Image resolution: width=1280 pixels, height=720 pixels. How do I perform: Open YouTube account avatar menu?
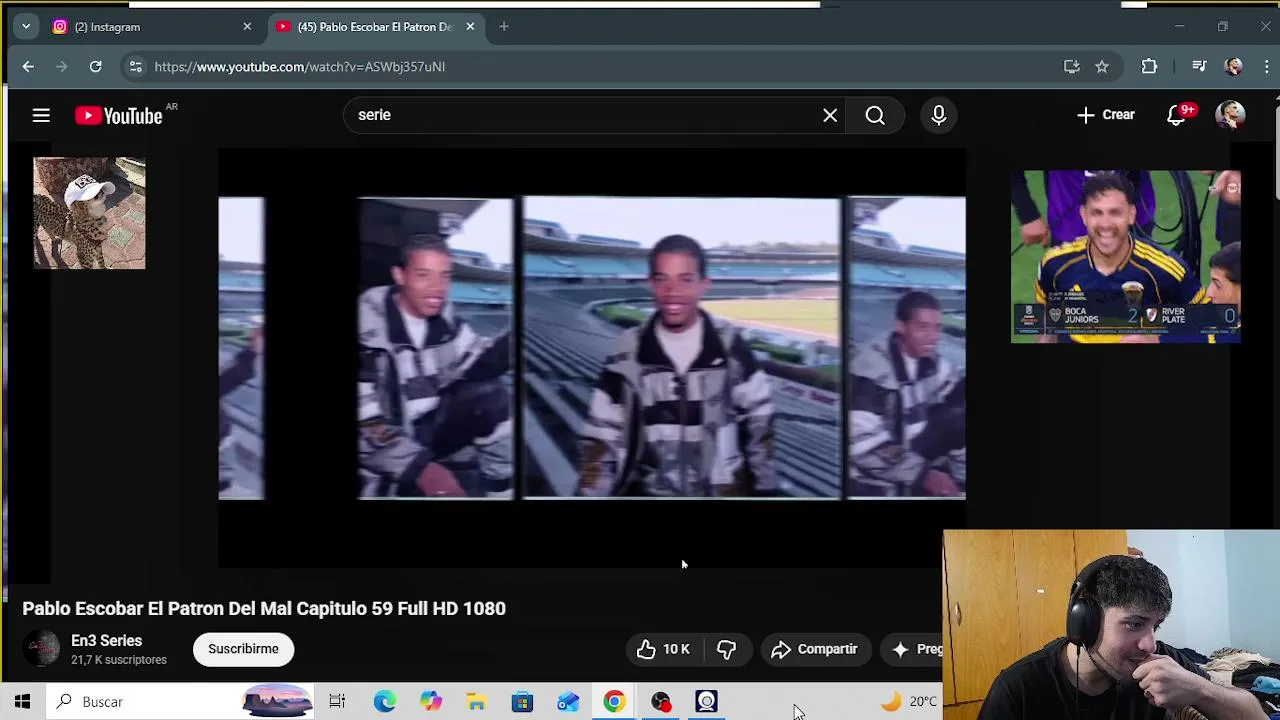1230,115
